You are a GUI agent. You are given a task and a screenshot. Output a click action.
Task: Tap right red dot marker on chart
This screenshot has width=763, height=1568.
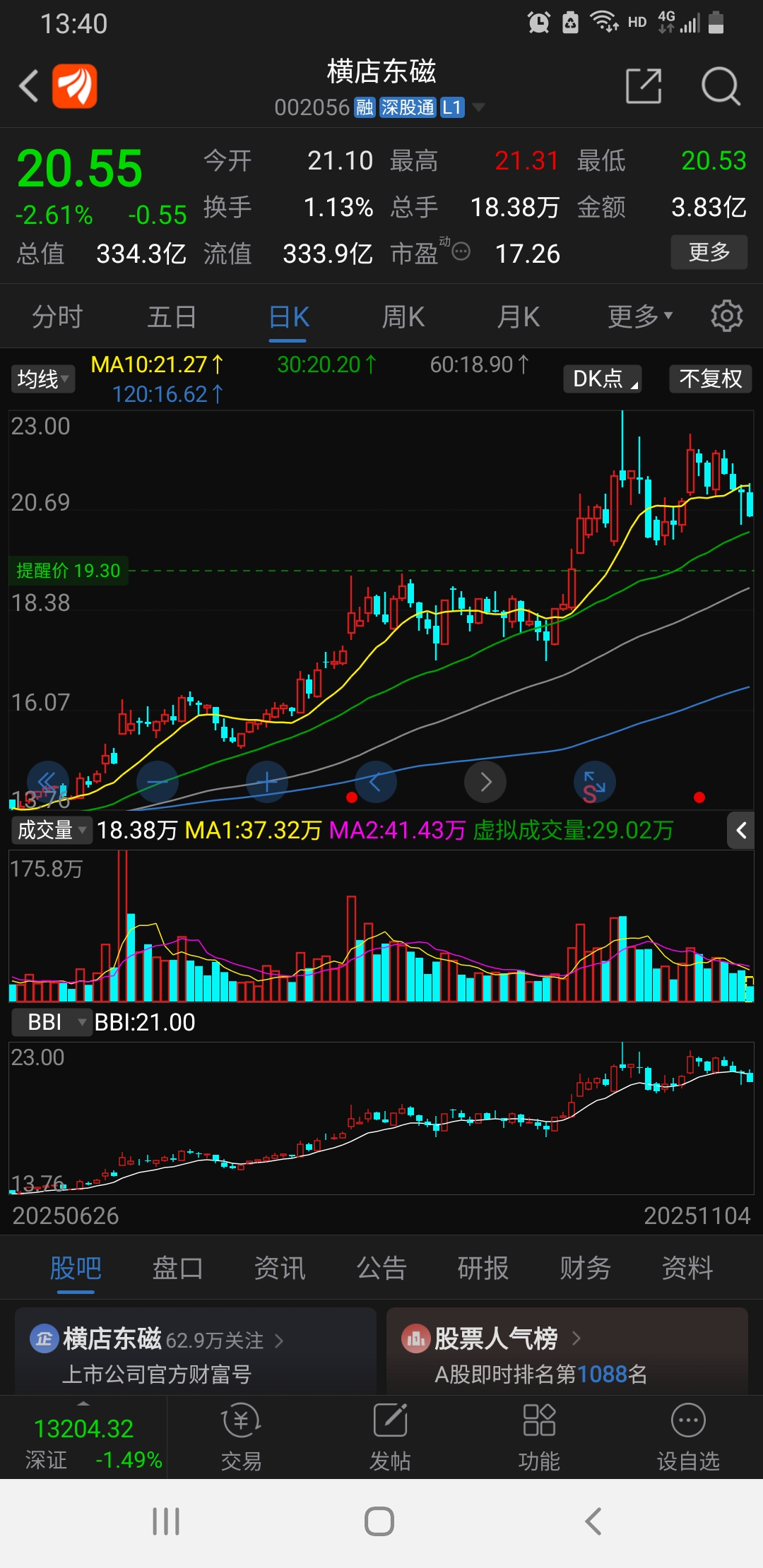pyautogui.click(x=699, y=797)
